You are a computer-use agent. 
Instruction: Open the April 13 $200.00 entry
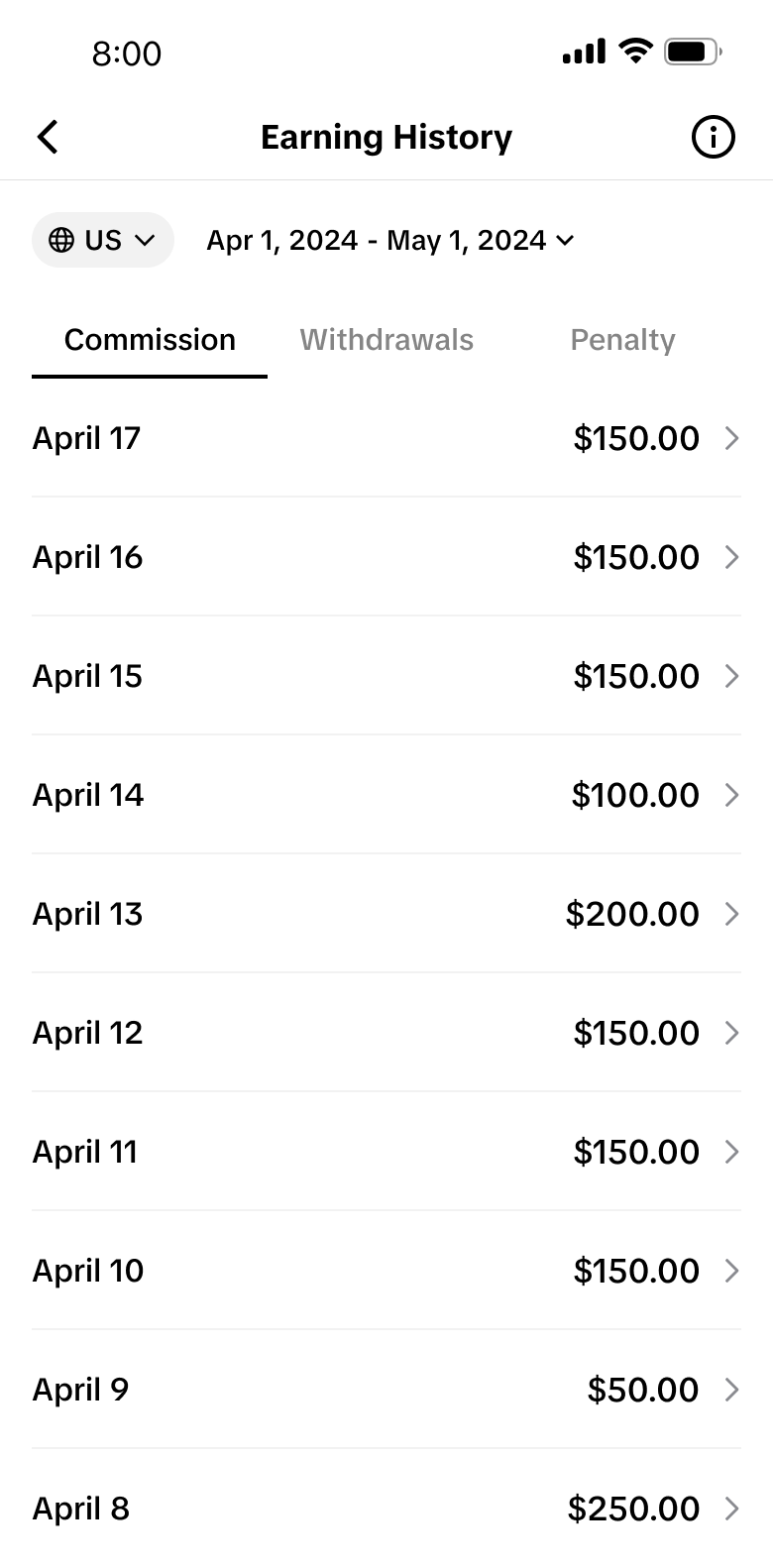tap(386, 914)
